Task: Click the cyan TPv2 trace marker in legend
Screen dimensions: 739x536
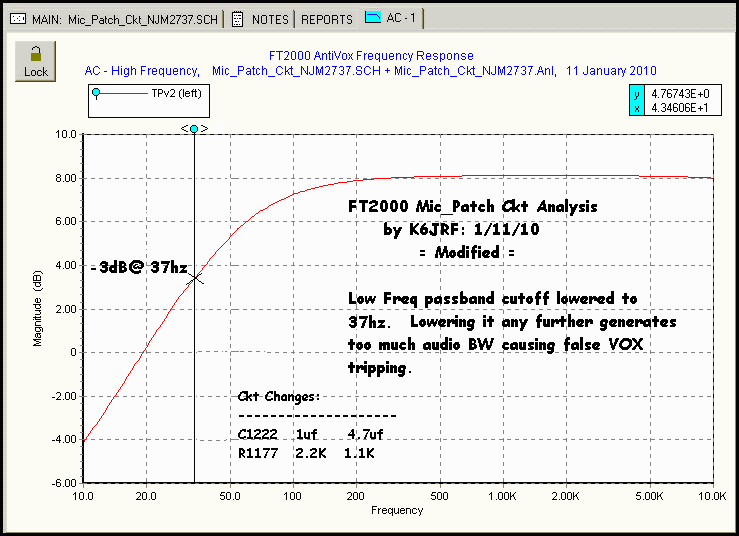Action: pyautogui.click(x=97, y=93)
